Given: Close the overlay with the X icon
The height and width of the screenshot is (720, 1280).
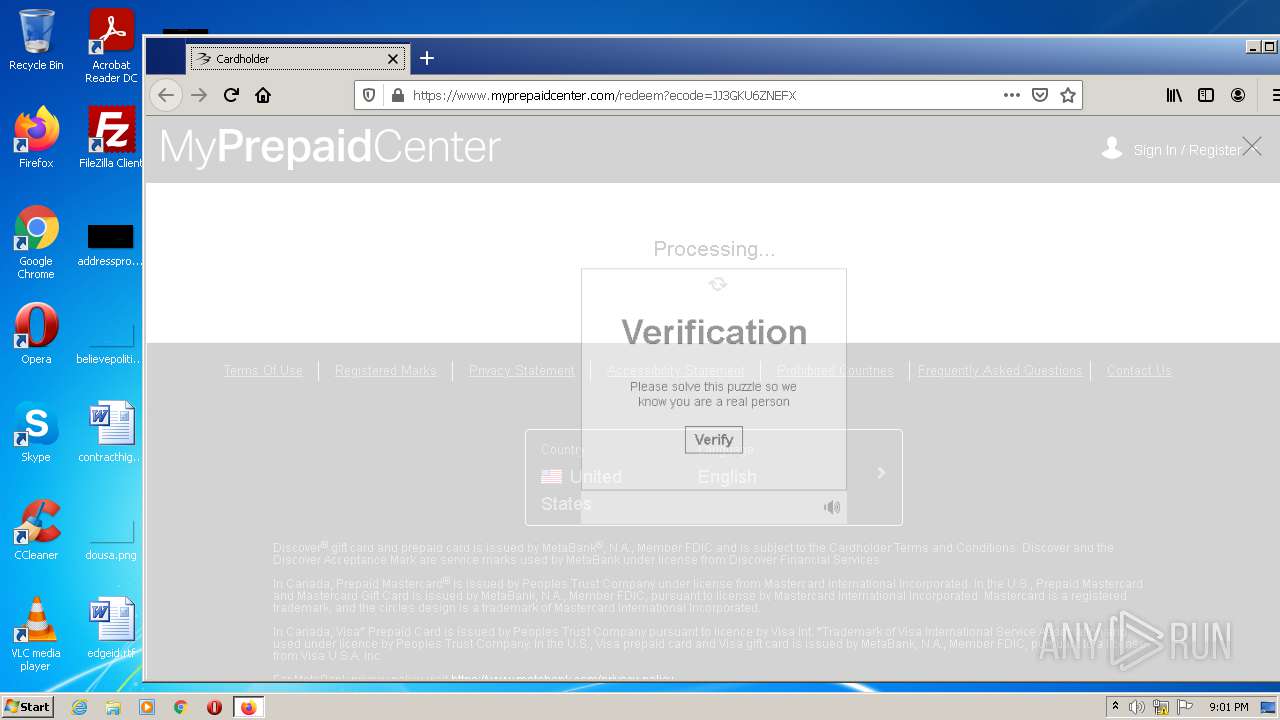Looking at the screenshot, I should click(1252, 147).
